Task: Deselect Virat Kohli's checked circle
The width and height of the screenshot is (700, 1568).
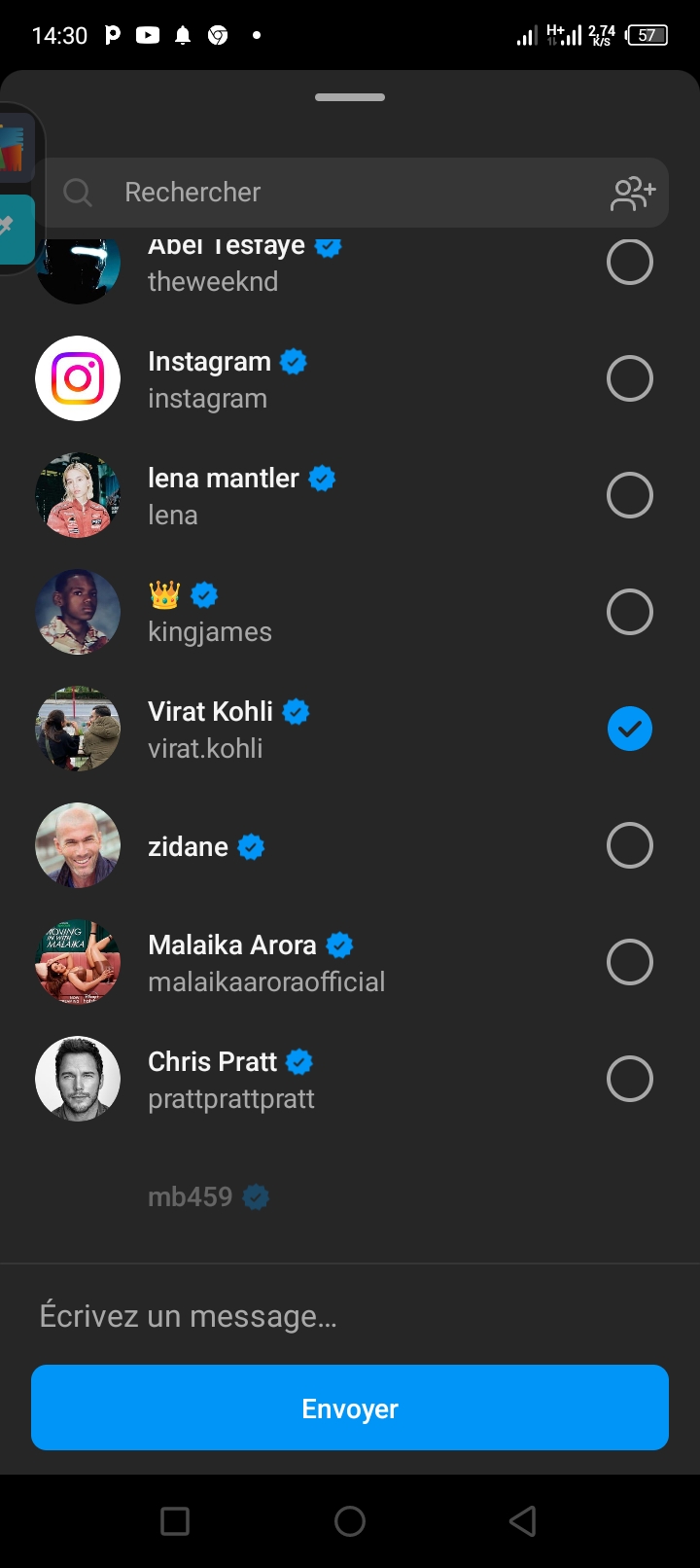Action: (x=630, y=729)
